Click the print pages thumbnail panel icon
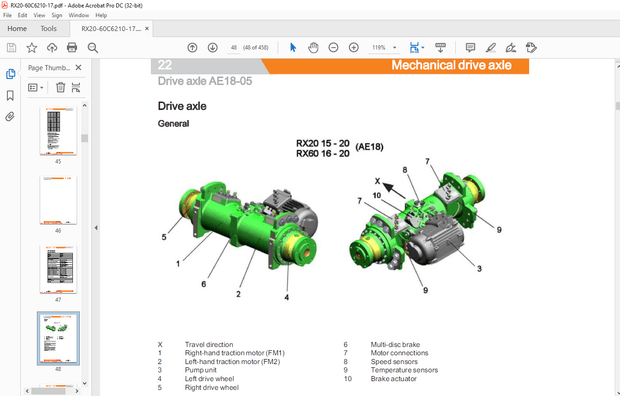 76,87
